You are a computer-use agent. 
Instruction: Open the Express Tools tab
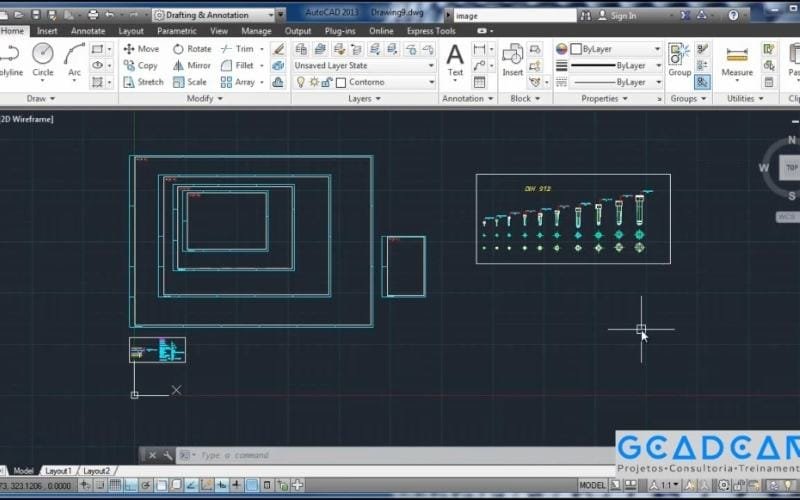point(431,31)
